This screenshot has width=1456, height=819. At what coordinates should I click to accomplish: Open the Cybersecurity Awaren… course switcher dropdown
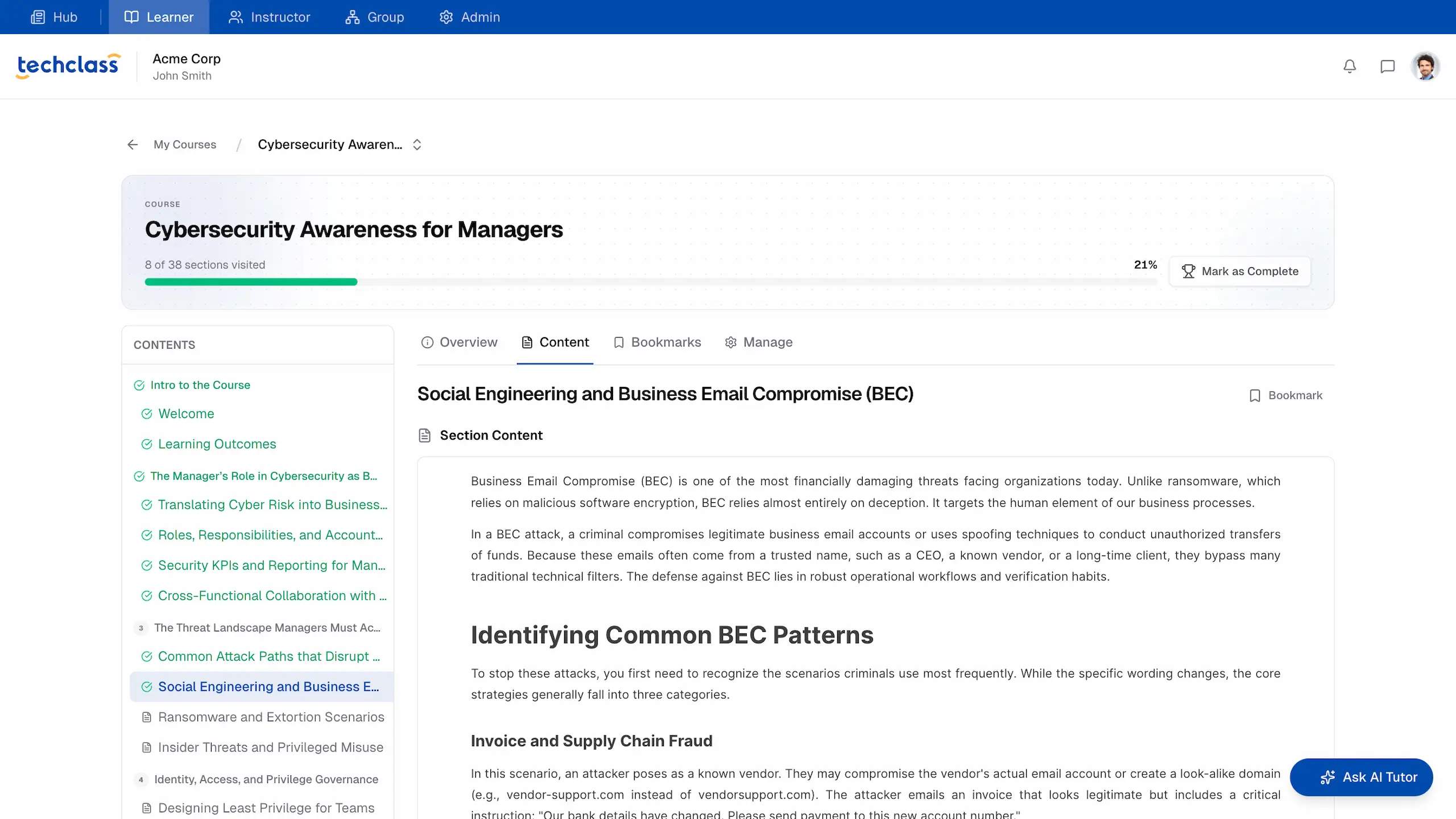point(417,144)
